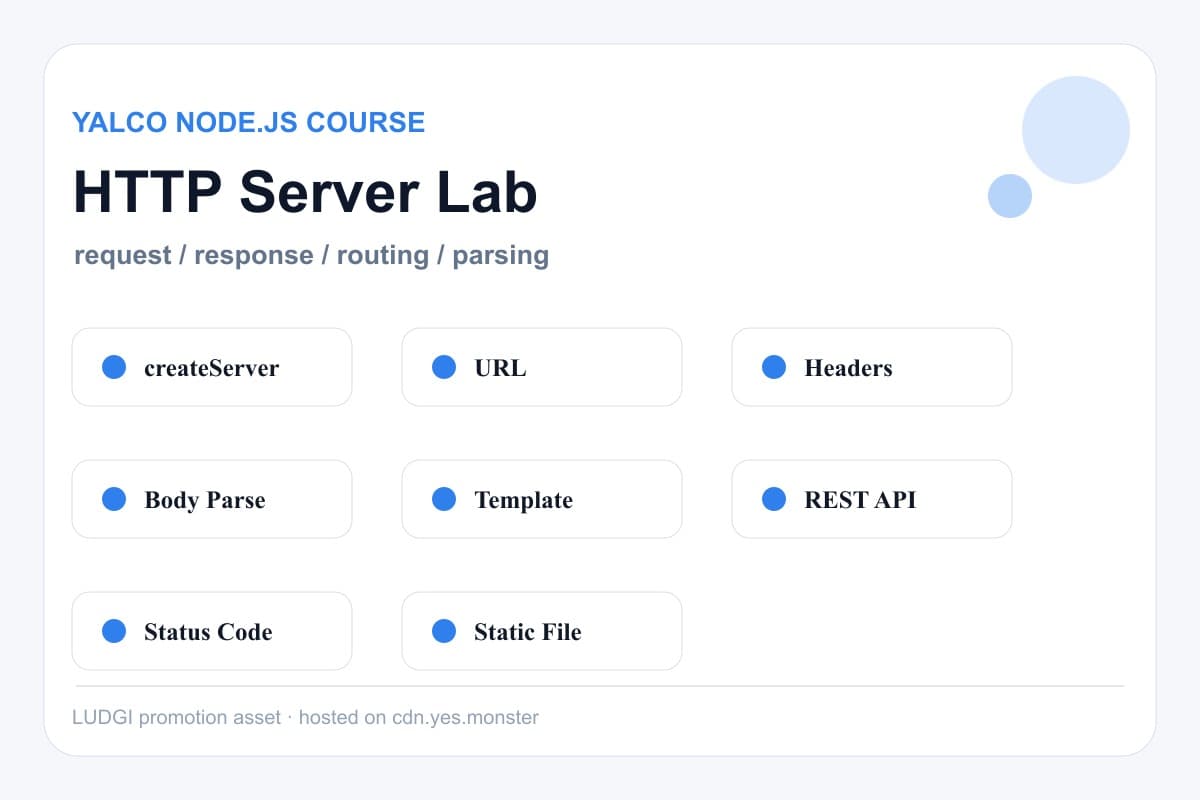Open the Static File card
Viewport: 1200px width, 800px height.
542,631
